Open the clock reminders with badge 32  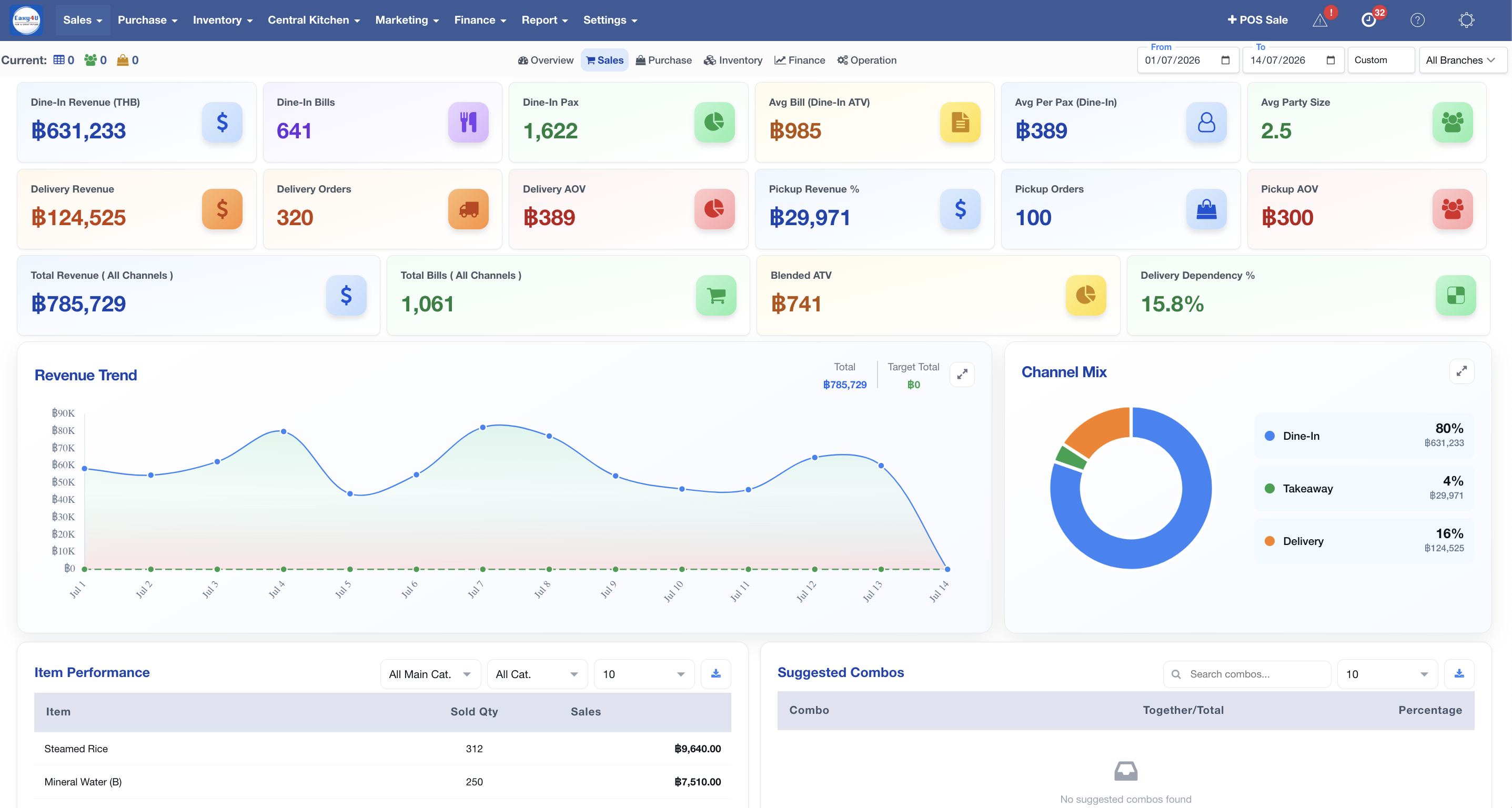click(x=1368, y=21)
